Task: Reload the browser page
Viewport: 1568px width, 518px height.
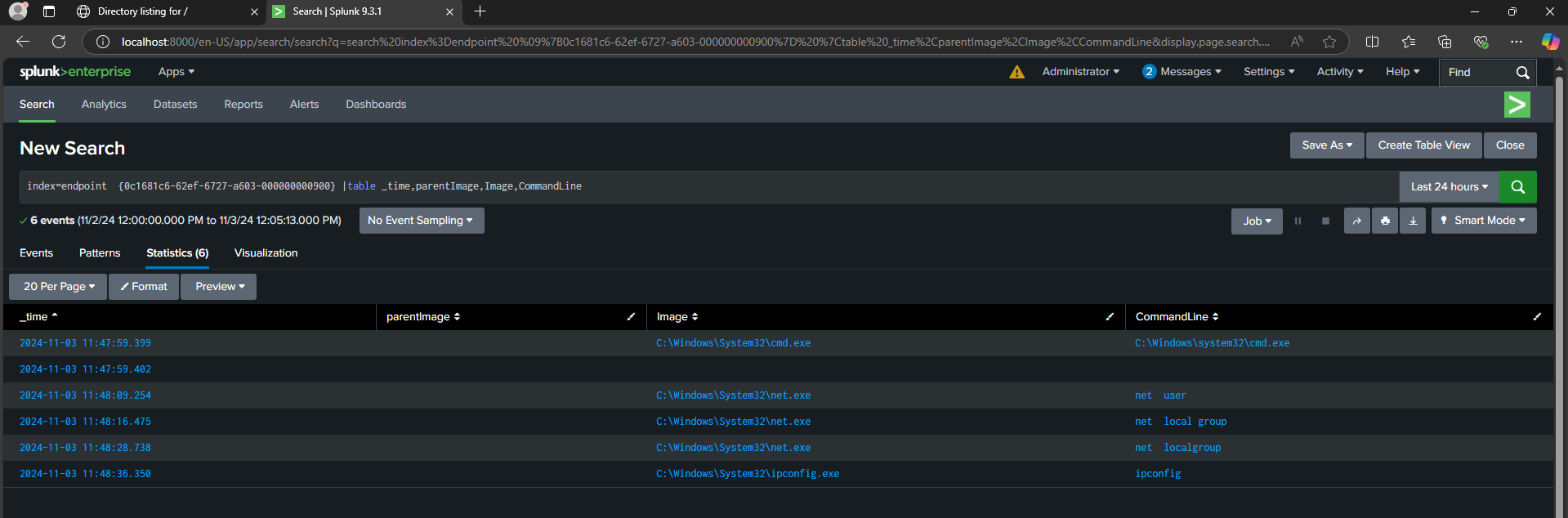Action: click(59, 42)
